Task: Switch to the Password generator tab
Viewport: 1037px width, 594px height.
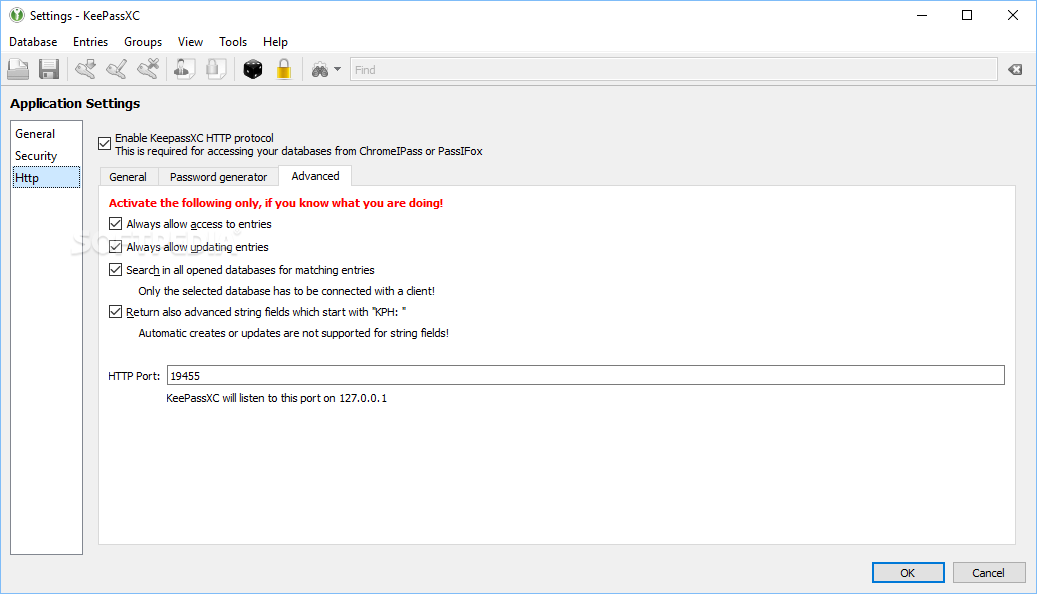Action: pyautogui.click(x=219, y=177)
